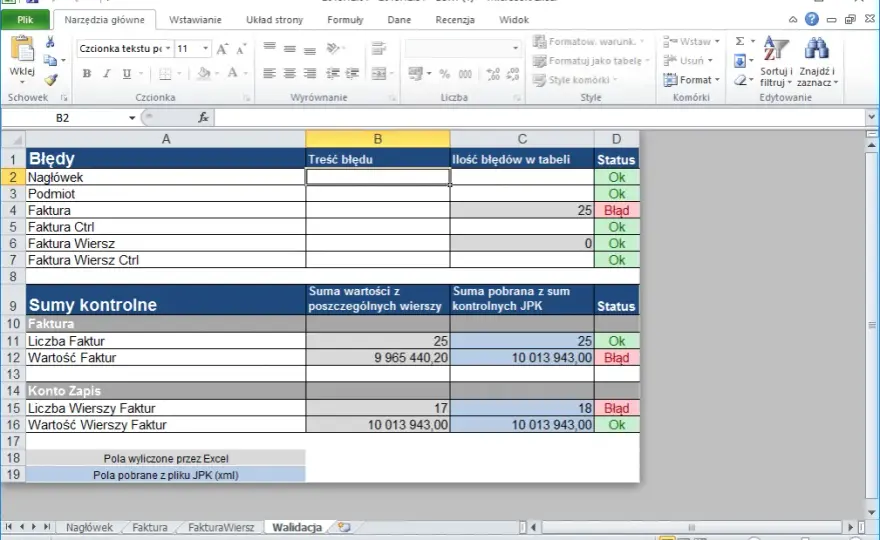The width and height of the screenshot is (880, 540).
Task: Switch to the Układ strony tab
Action: (x=274, y=20)
